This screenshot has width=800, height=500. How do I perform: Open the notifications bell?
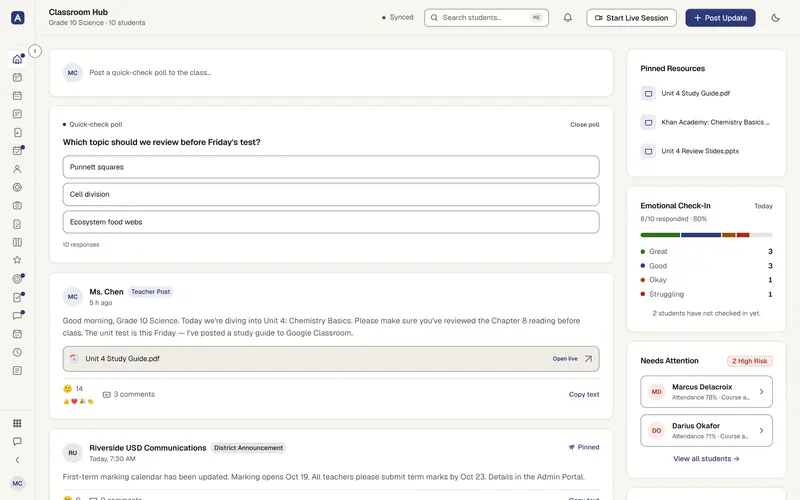click(567, 18)
